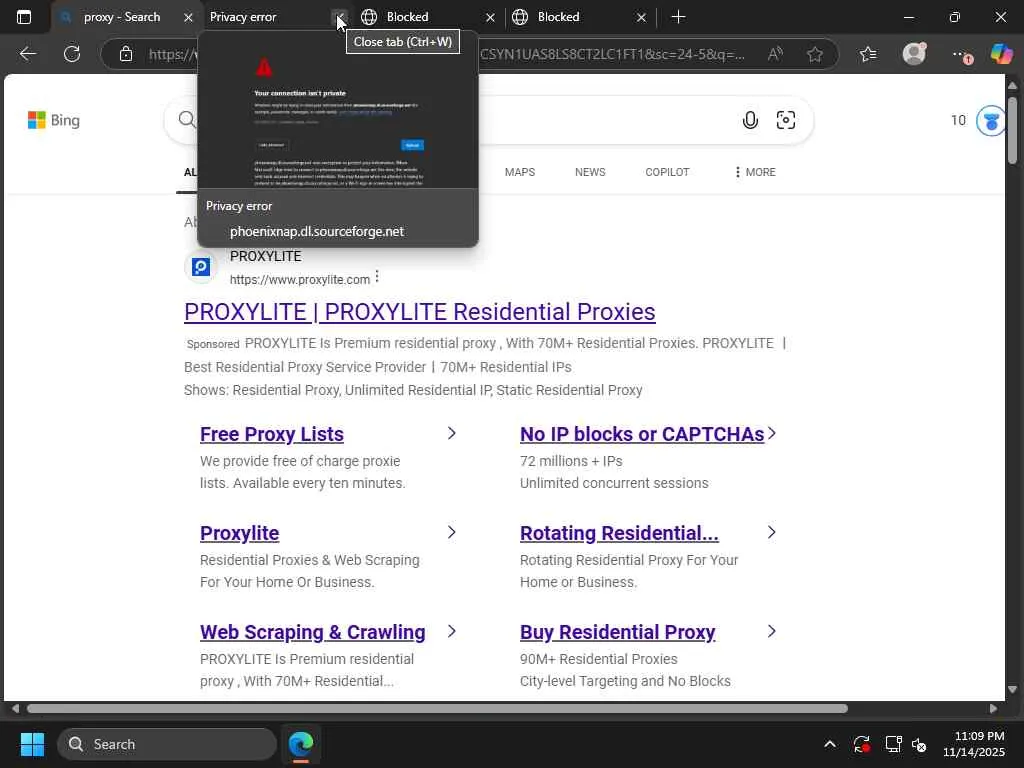Click the vertical scrollbar thumb
This screenshot has height=768, width=1024.
[1012, 131]
